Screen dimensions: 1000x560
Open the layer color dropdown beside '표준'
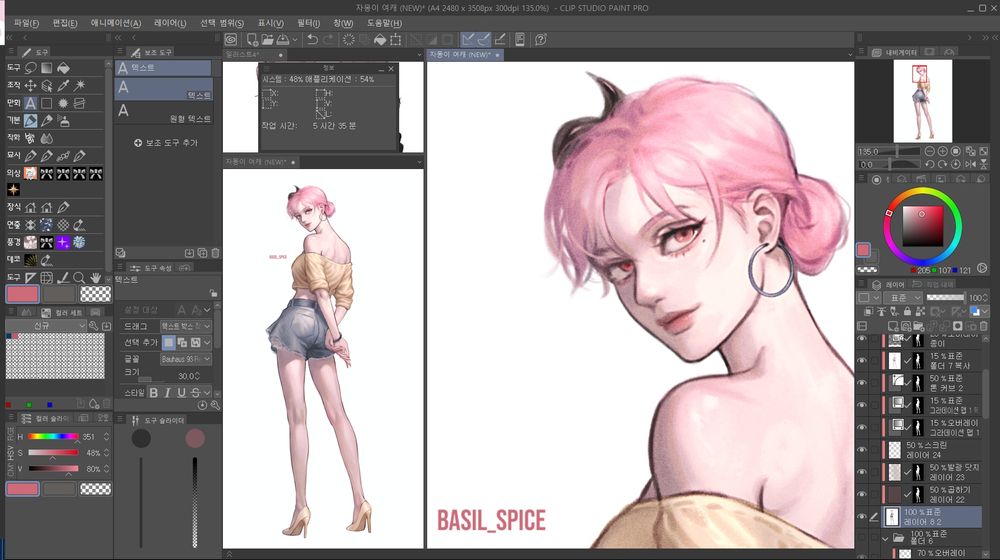pos(869,298)
